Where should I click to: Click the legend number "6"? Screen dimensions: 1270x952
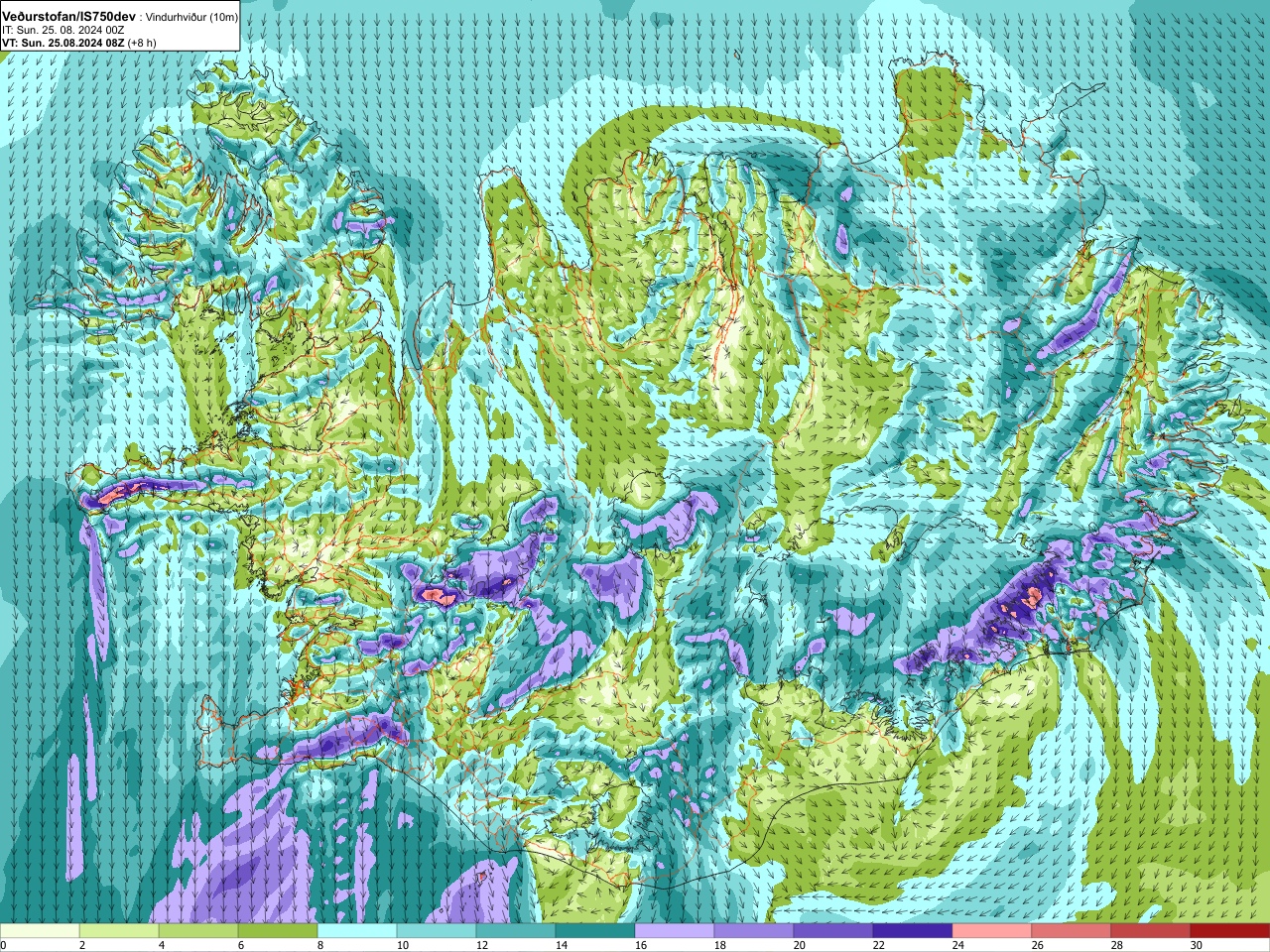click(x=241, y=945)
